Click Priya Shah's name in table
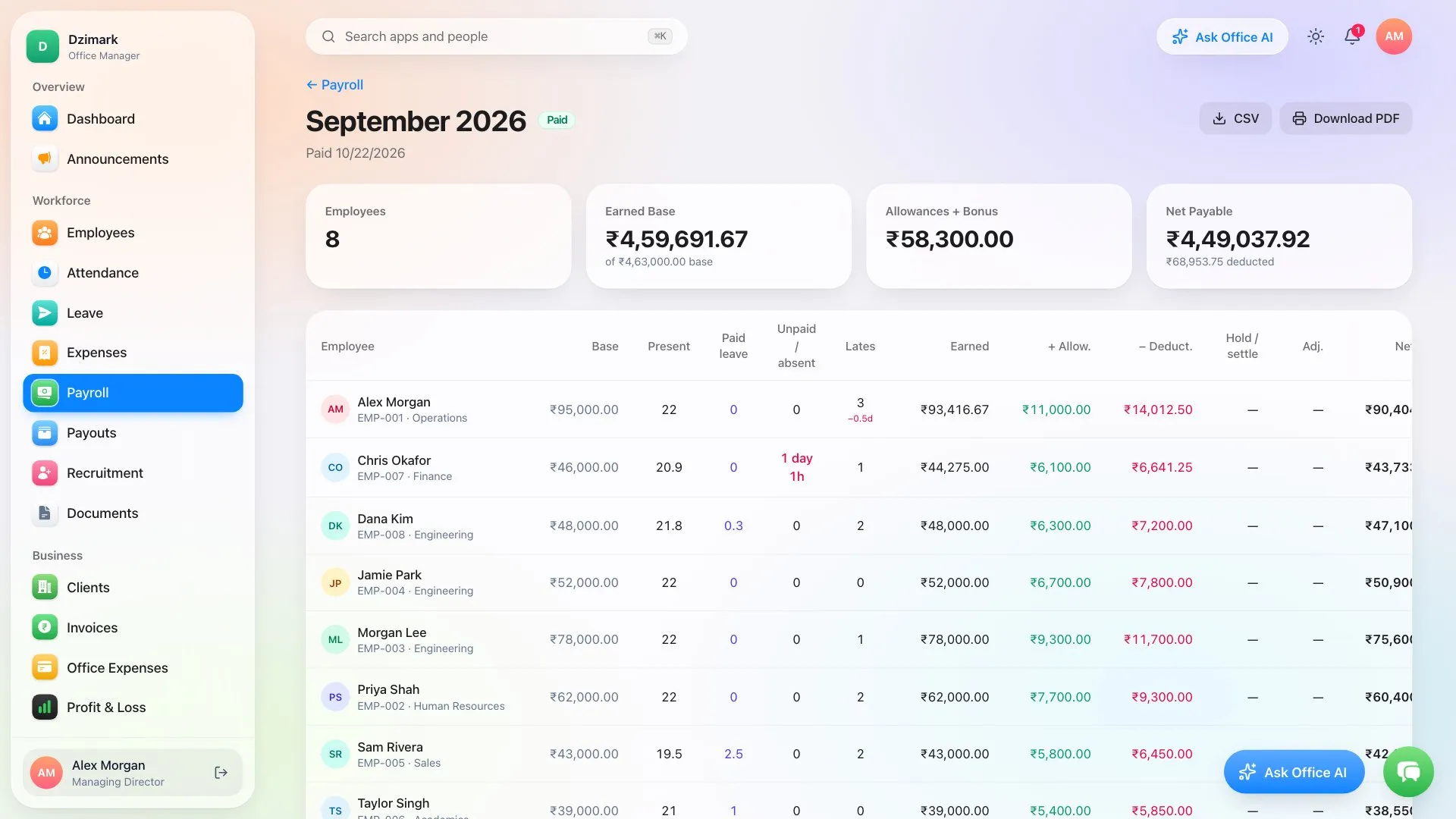 (x=388, y=689)
